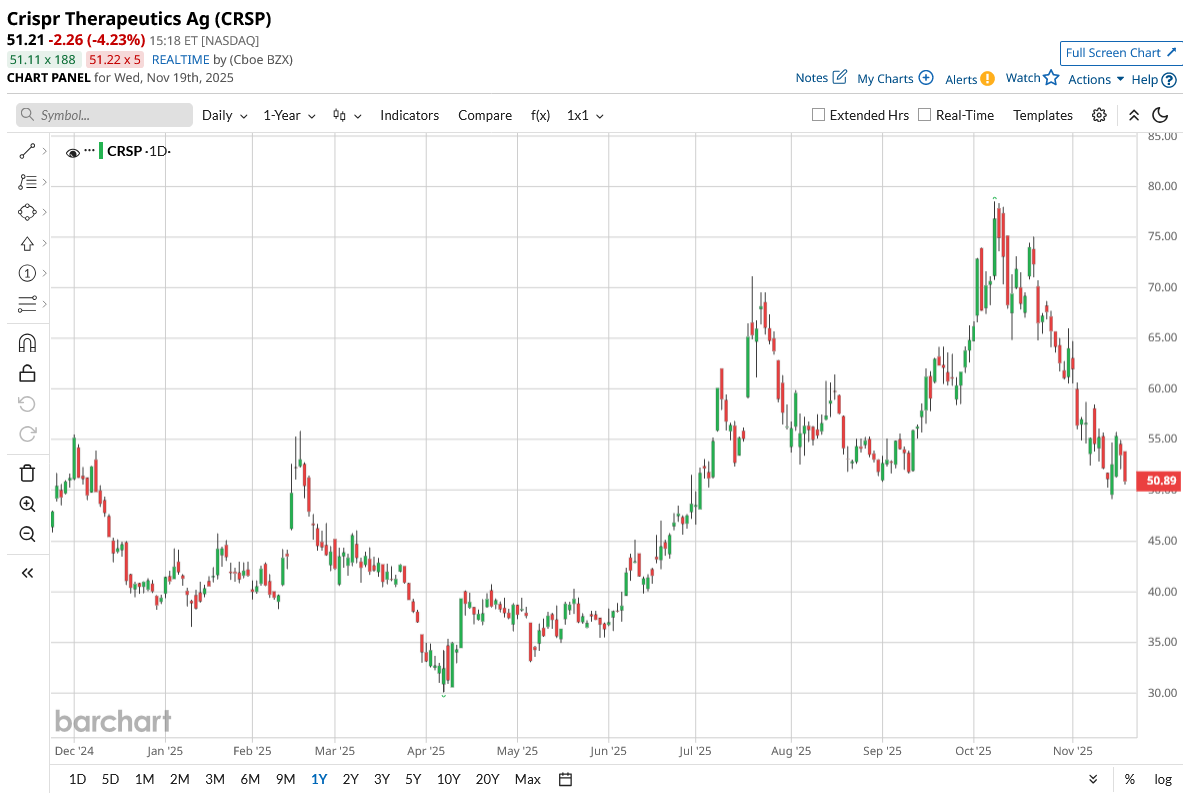Open the horizontal lines tool group
Viewport: 1183px width, 793px height.
(x=27, y=304)
